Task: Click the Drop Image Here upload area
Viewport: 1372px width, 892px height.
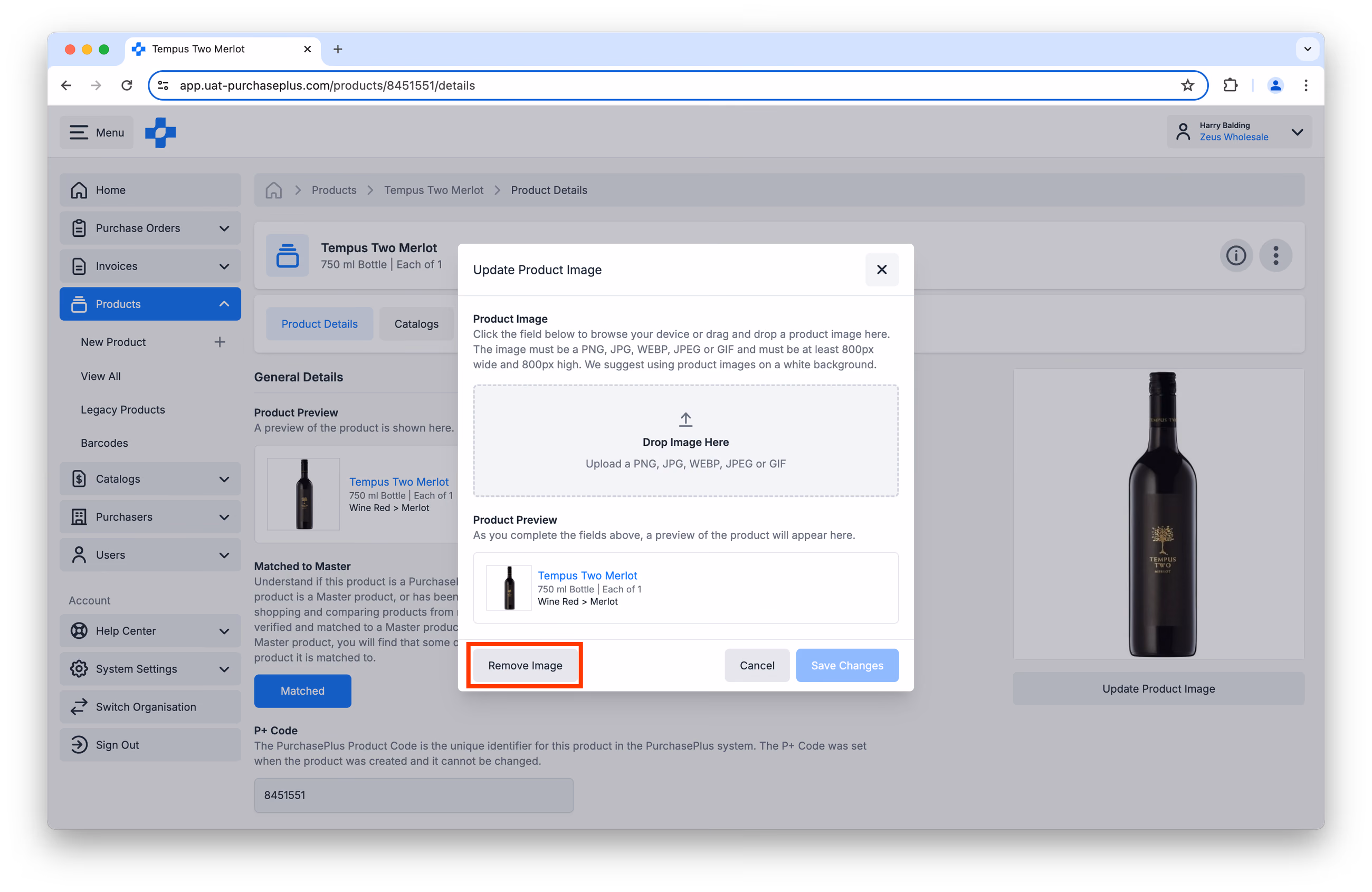Action: click(x=685, y=441)
